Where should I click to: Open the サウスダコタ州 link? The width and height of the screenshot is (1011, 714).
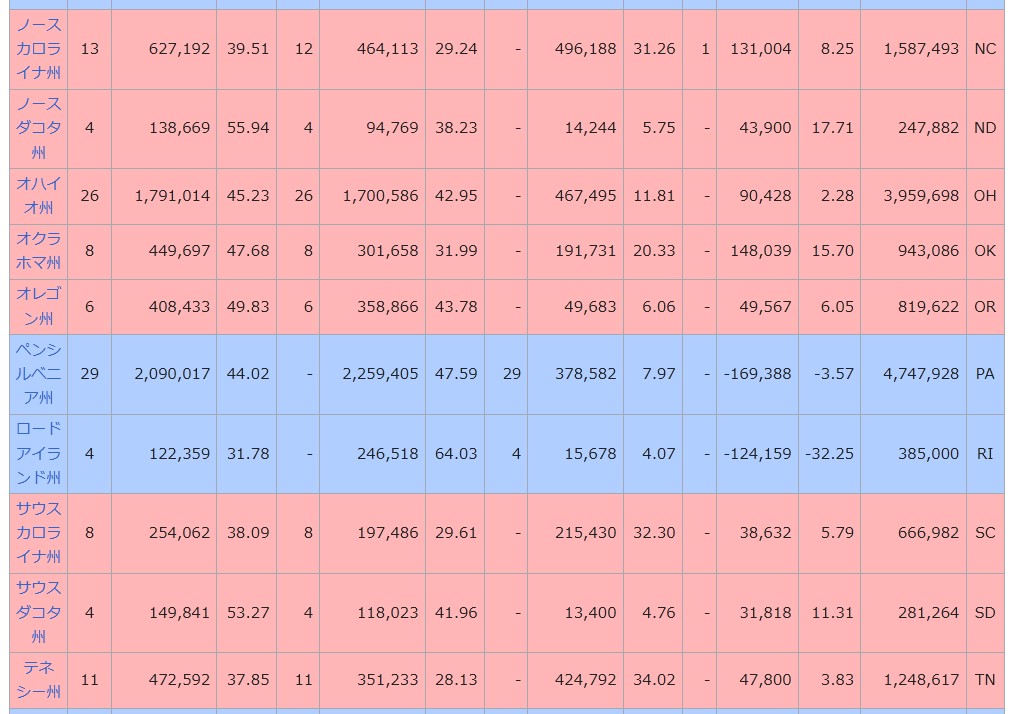[39, 612]
